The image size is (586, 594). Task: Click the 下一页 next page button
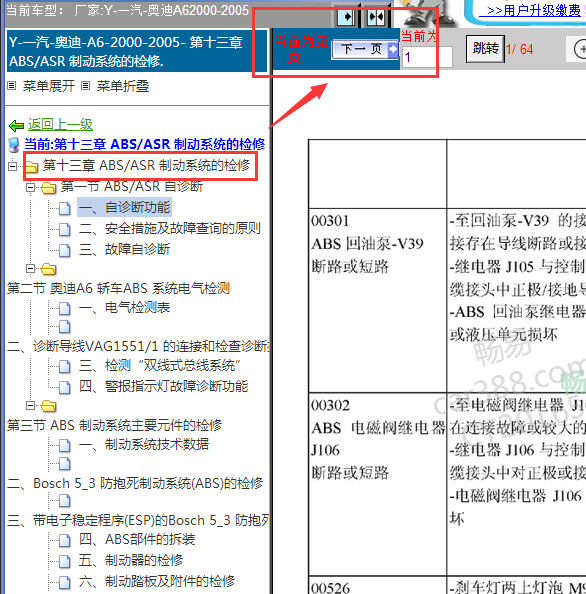[365, 49]
